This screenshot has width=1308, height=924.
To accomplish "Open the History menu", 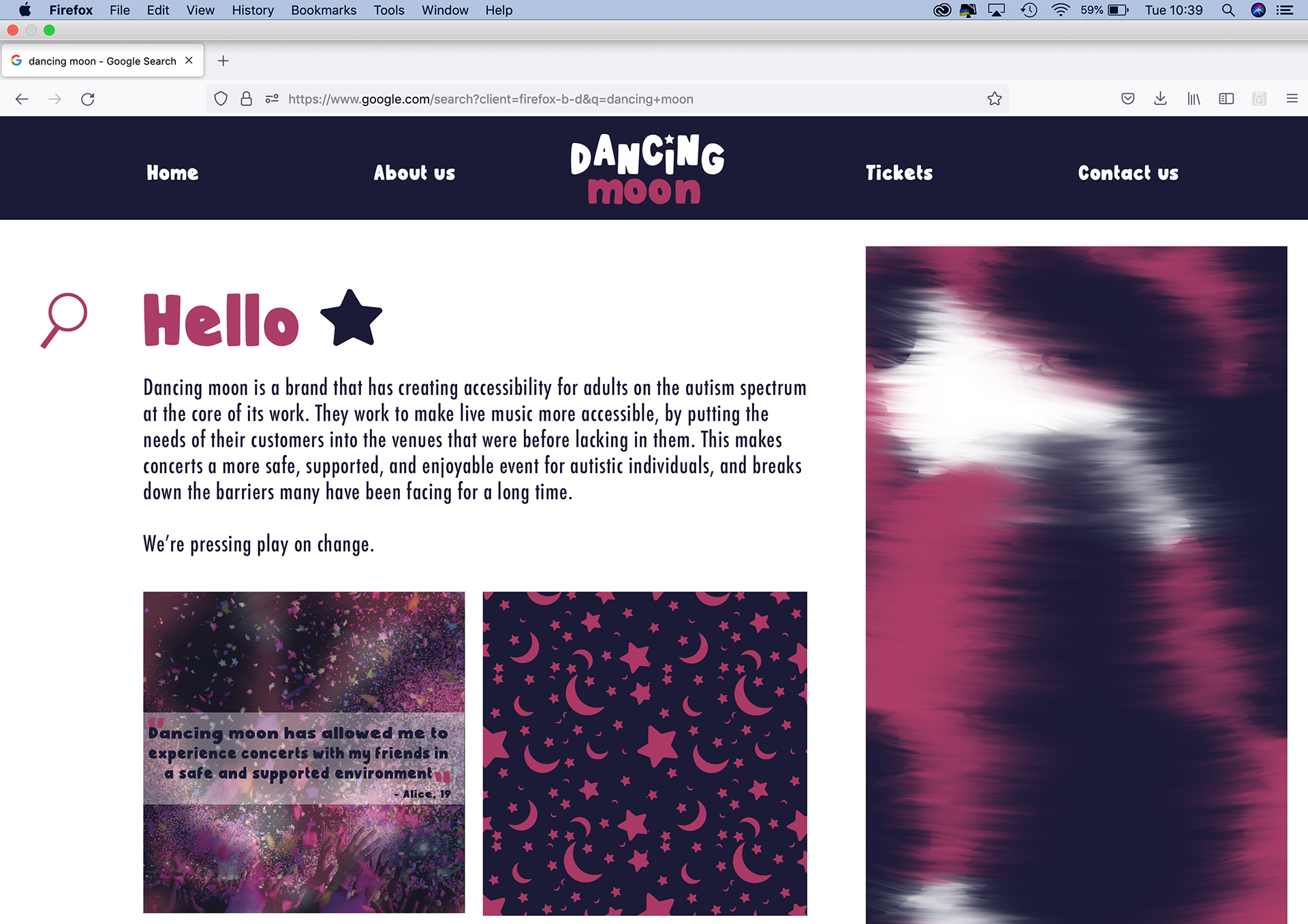I will coord(253,10).
